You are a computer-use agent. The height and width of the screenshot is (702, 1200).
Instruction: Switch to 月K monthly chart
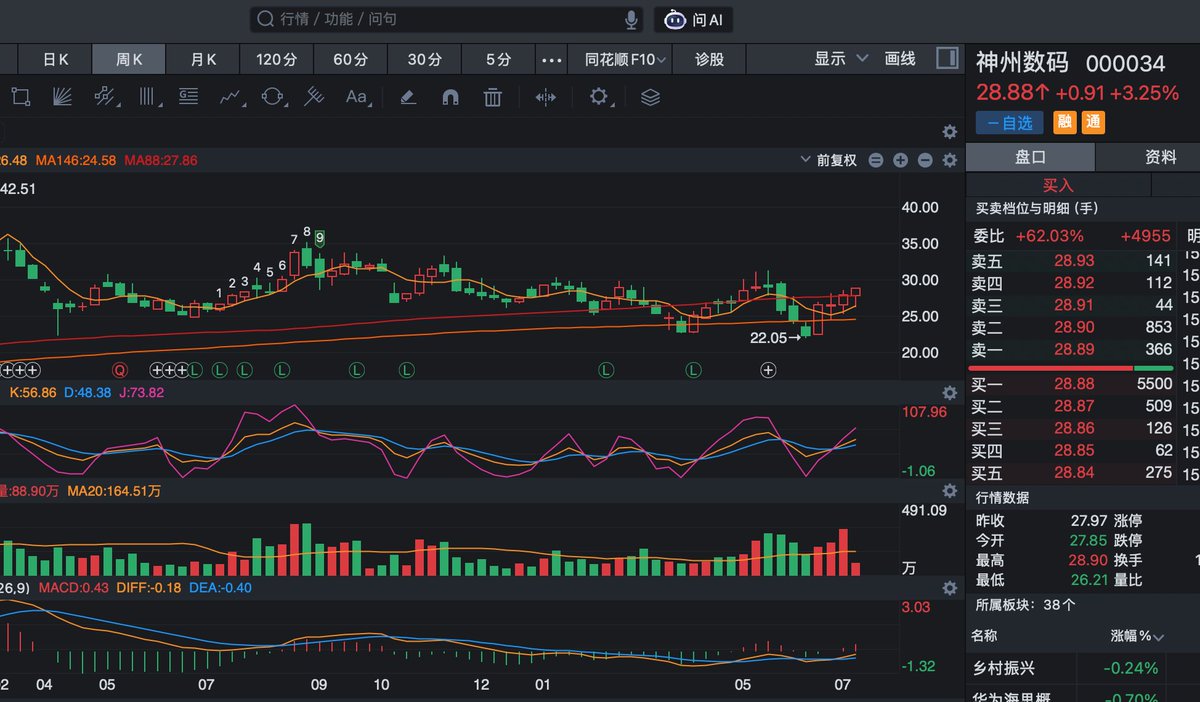tap(203, 59)
